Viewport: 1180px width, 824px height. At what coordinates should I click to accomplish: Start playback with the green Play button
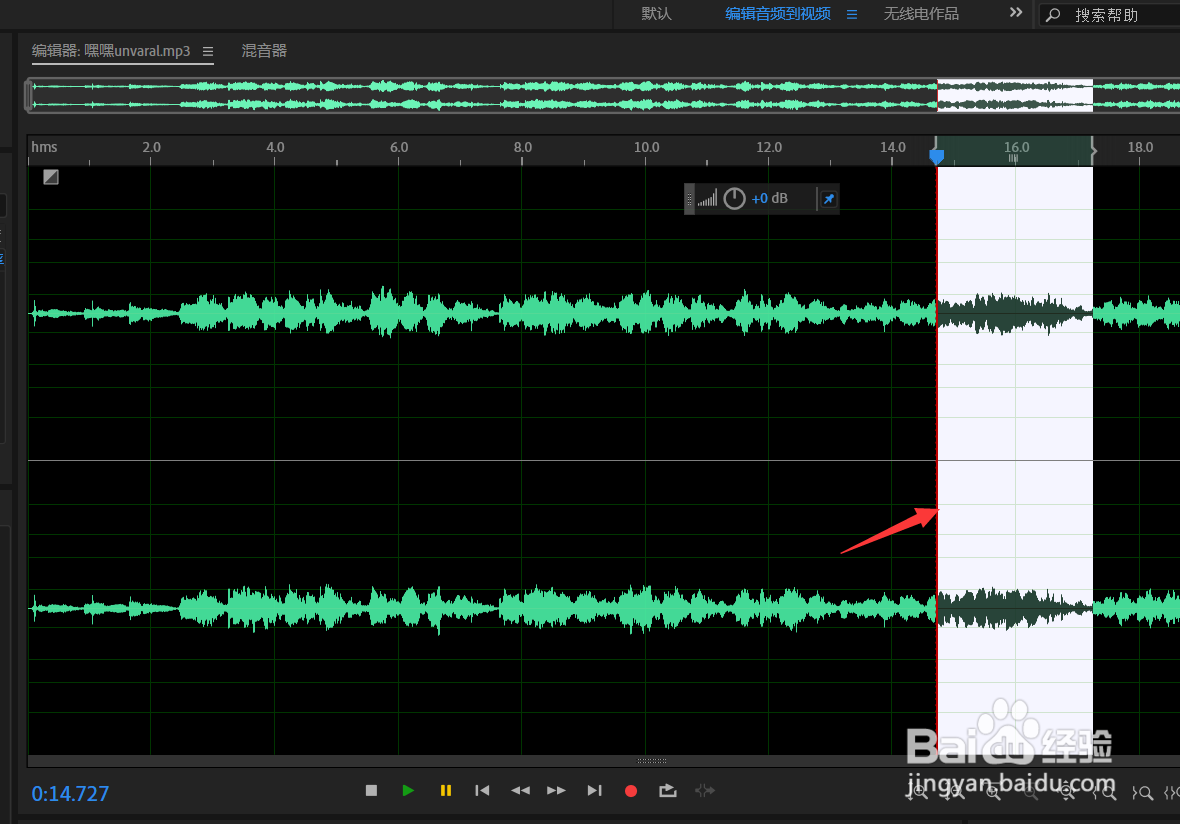[408, 790]
